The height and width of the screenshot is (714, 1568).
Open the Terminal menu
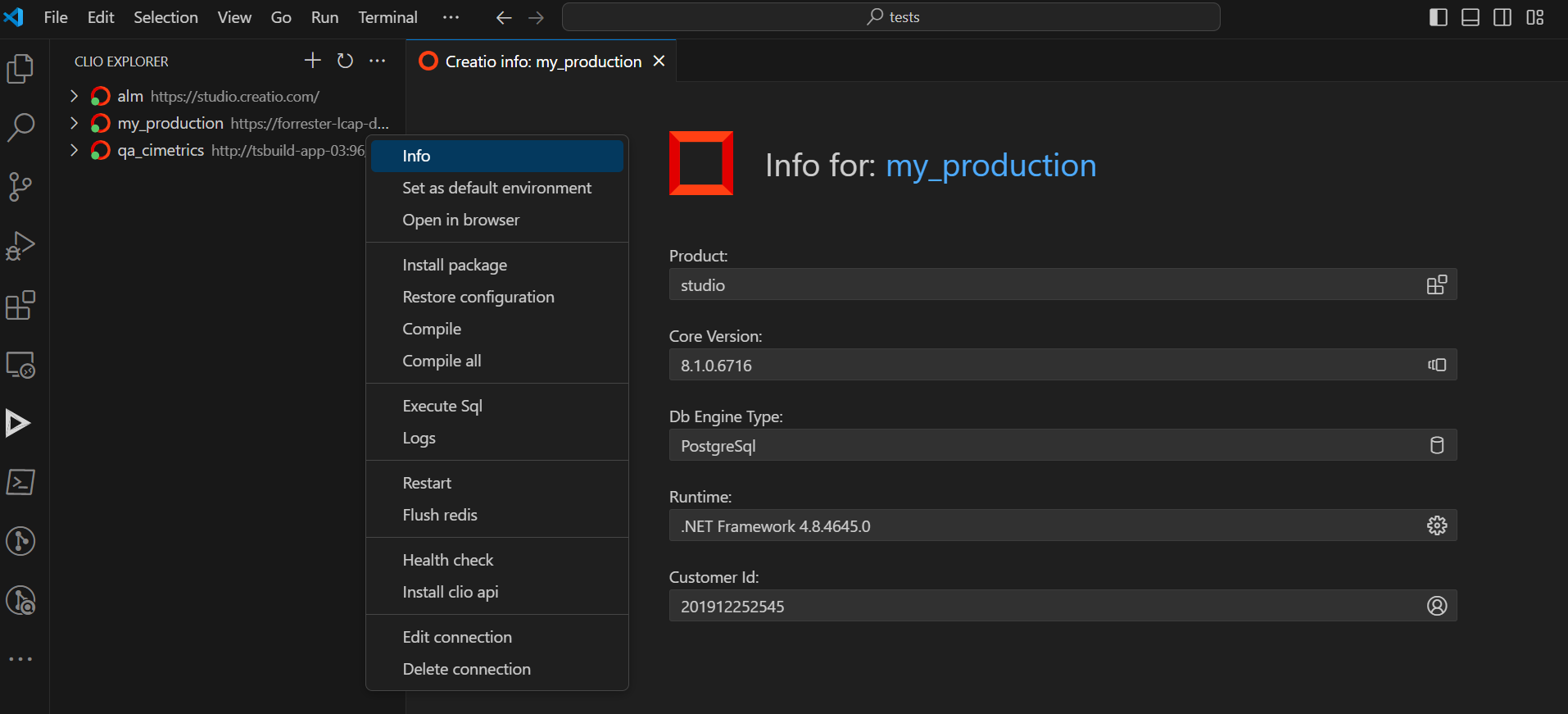click(x=387, y=17)
